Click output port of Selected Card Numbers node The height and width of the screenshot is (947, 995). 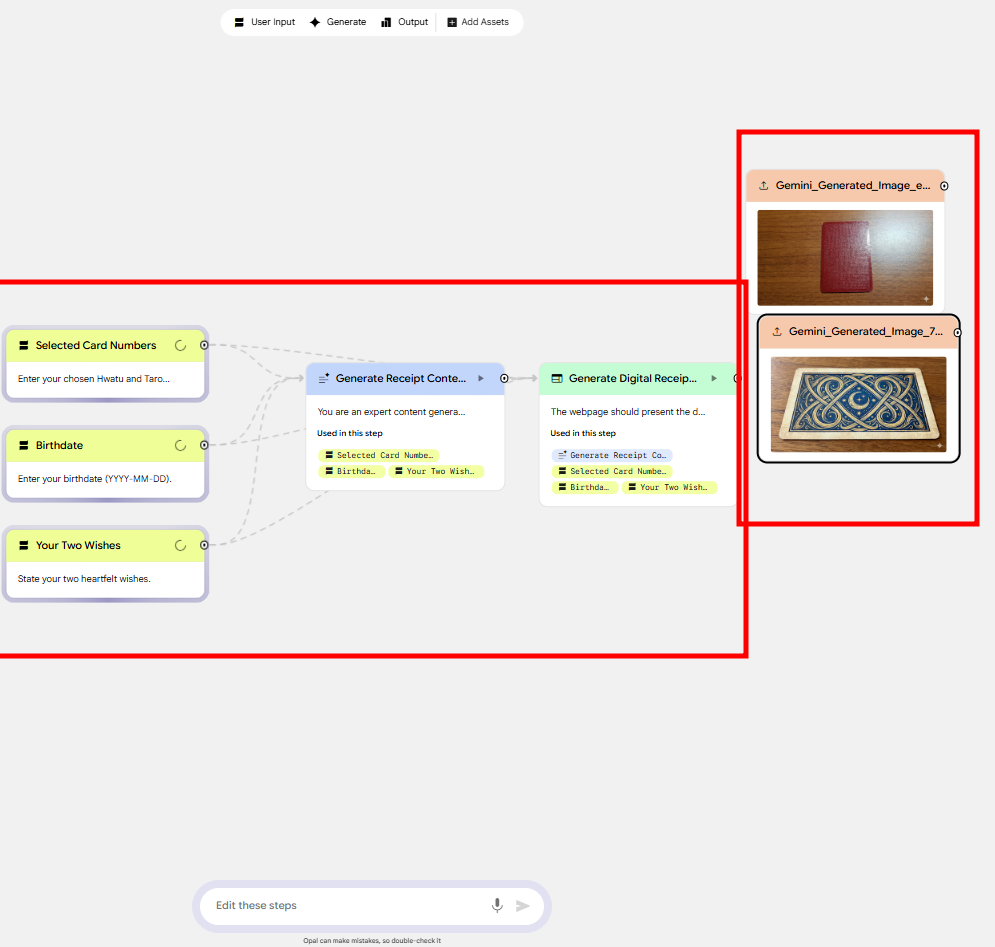click(x=204, y=345)
